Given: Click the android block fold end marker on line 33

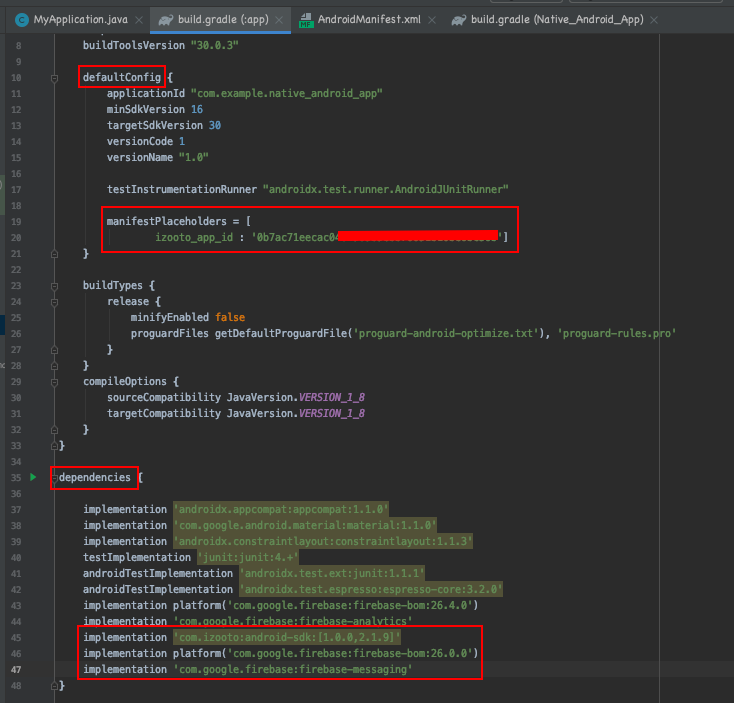Looking at the screenshot, I should [54, 446].
